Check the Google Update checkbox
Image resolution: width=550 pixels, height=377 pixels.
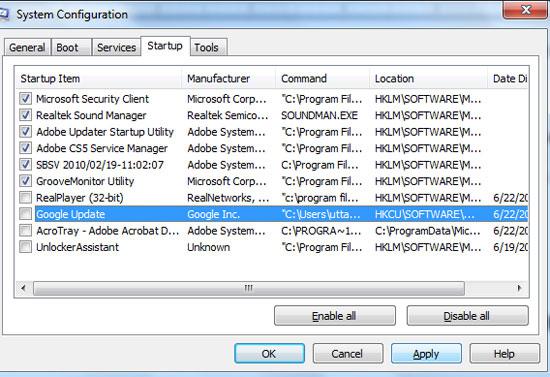[x=25, y=214]
